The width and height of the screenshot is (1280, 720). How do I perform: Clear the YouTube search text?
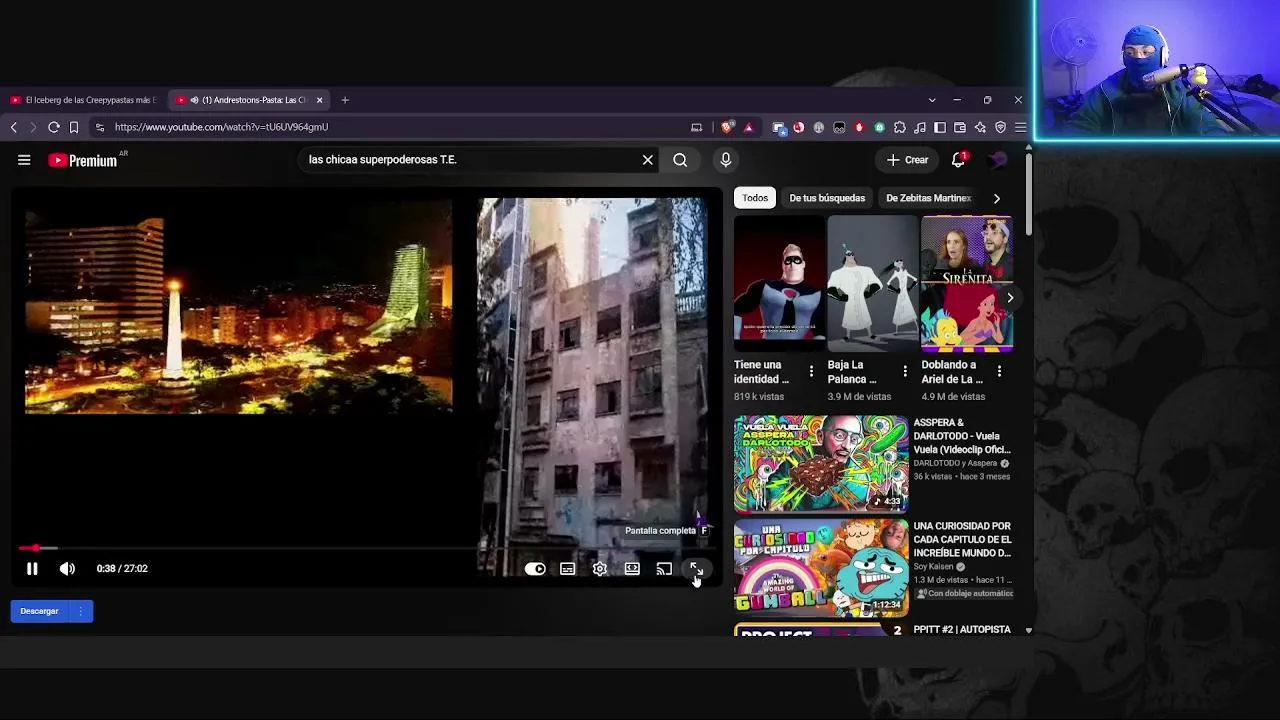click(648, 160)
